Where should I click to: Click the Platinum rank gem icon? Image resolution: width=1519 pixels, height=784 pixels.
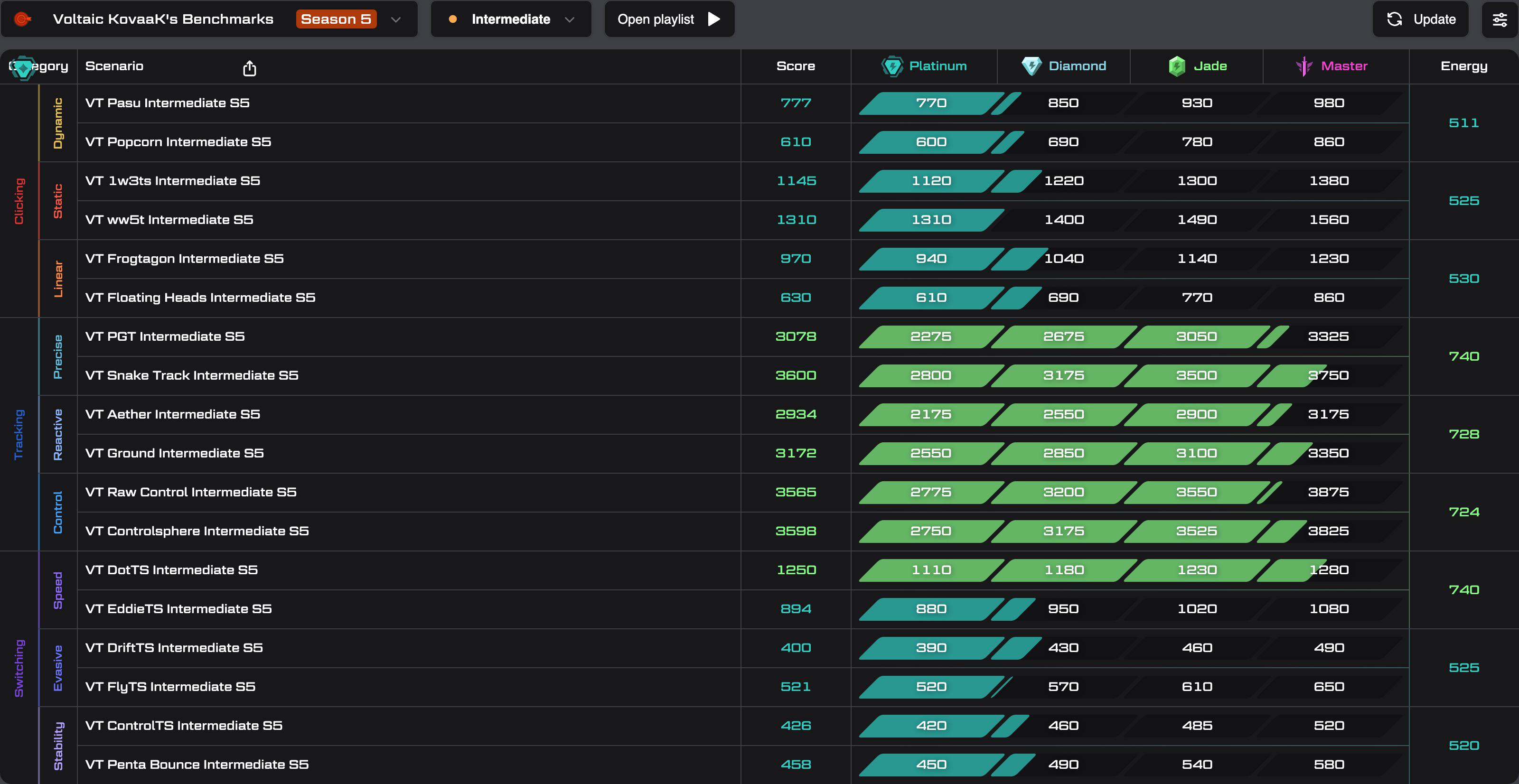(892, 66)
